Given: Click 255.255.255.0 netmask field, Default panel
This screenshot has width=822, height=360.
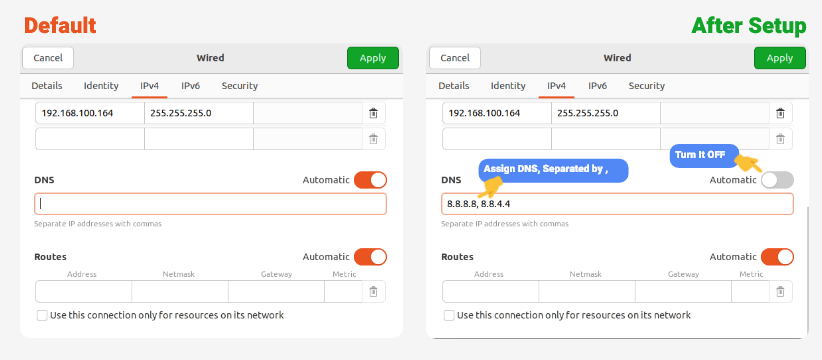Looking at the screenshot, I should (199, 113).
